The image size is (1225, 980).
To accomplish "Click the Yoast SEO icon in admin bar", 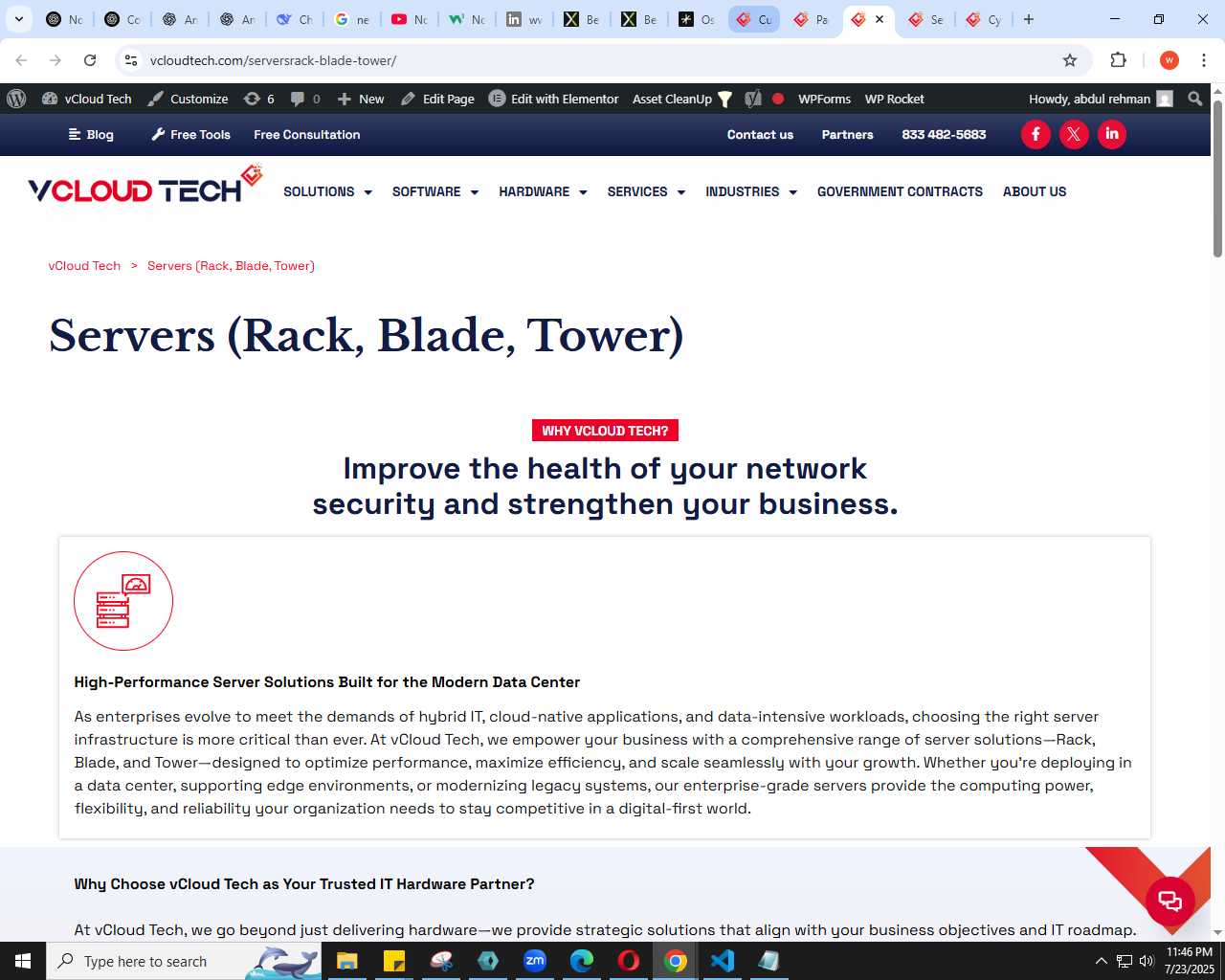I will click(753, 99).
